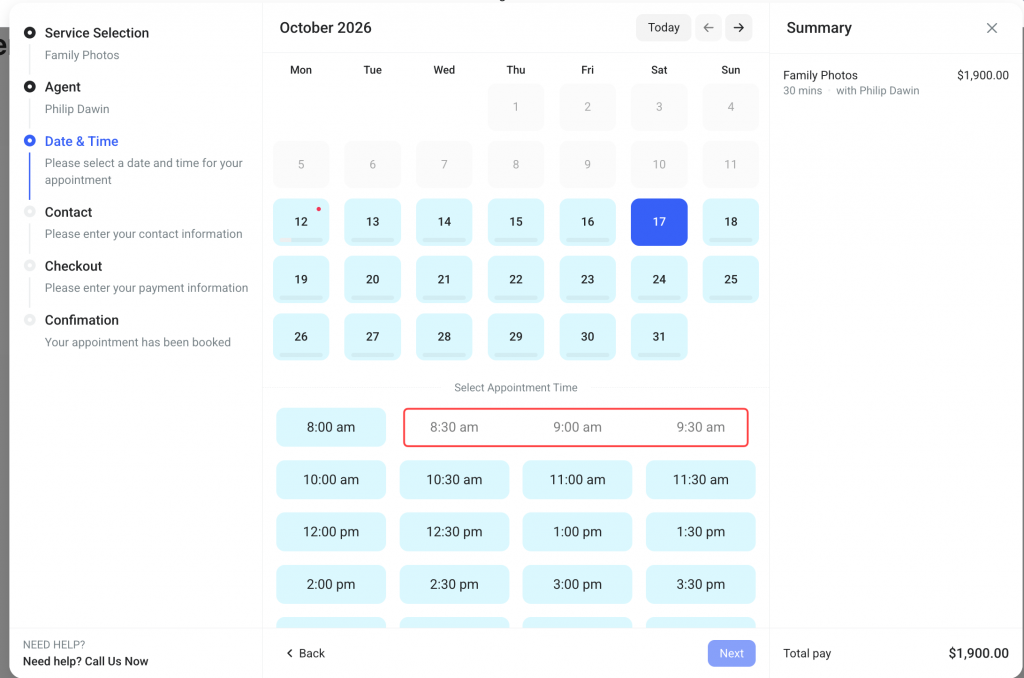The width and height of the screenshot is (1024, 678).
Task: Click the $1,900.00 total pay amount
Action: [x=978, y=653]
